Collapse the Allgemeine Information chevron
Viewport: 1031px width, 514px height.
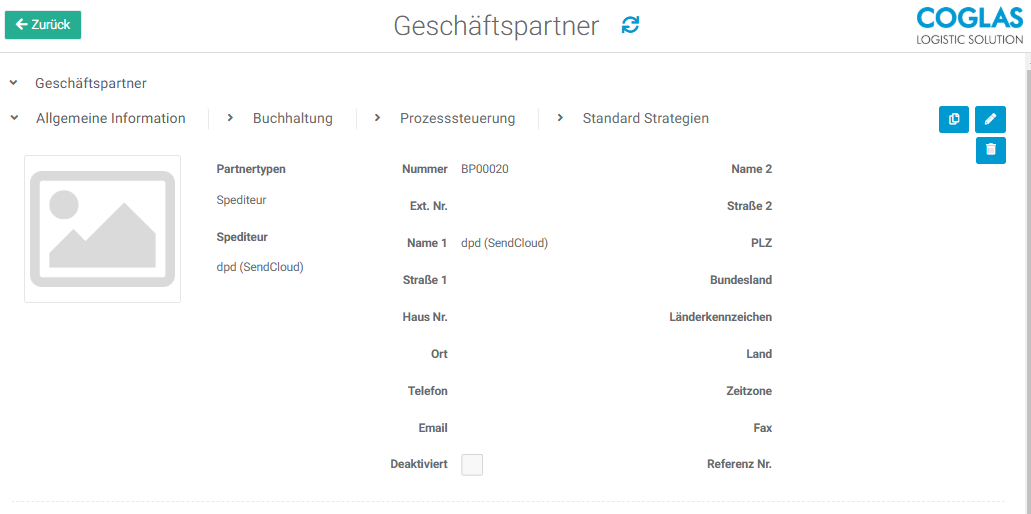pos(15,118)
